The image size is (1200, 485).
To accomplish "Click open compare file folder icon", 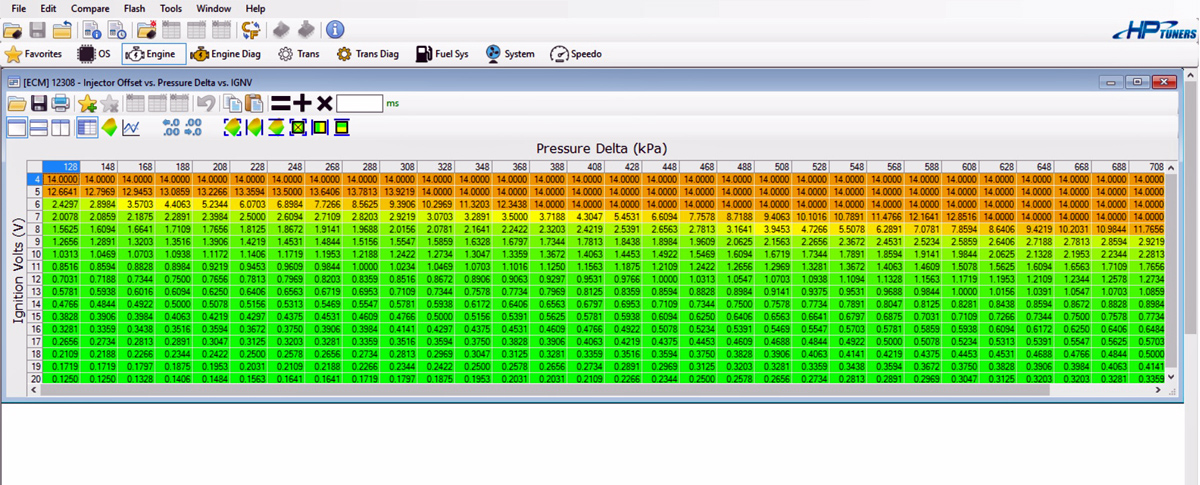I will 146,30.
